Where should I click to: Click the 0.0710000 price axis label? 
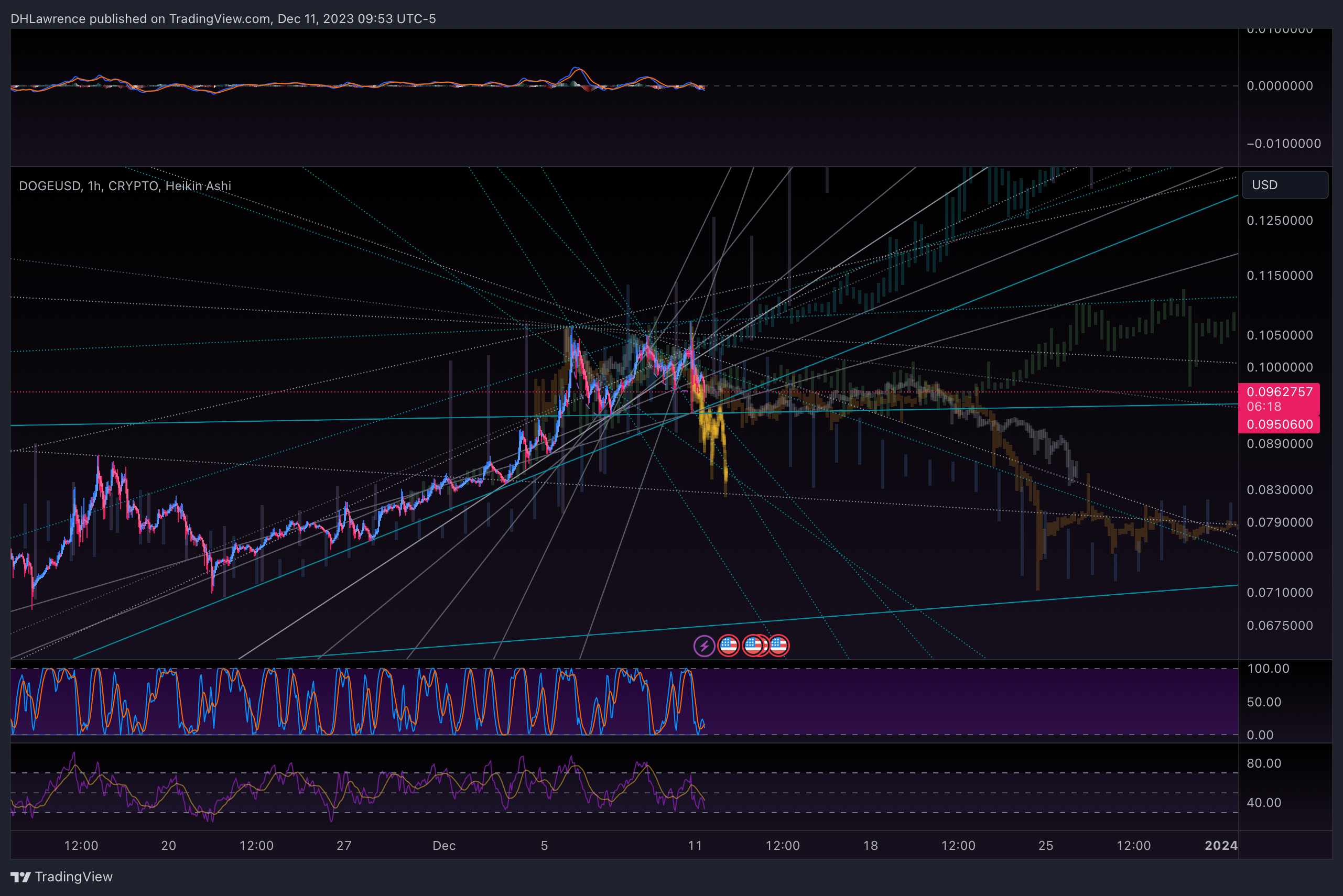point(1280,593)
